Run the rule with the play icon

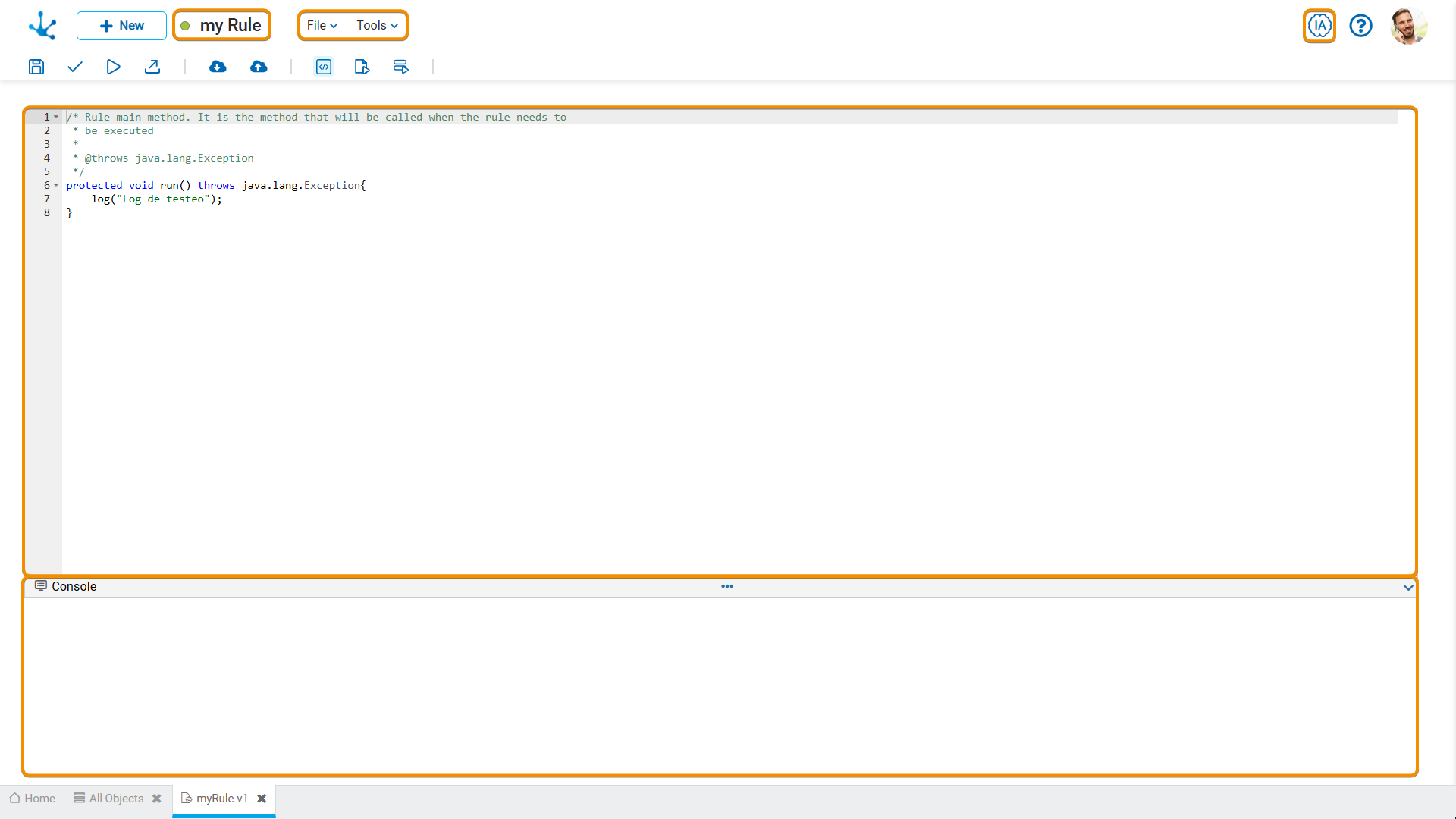pos(113,67)
